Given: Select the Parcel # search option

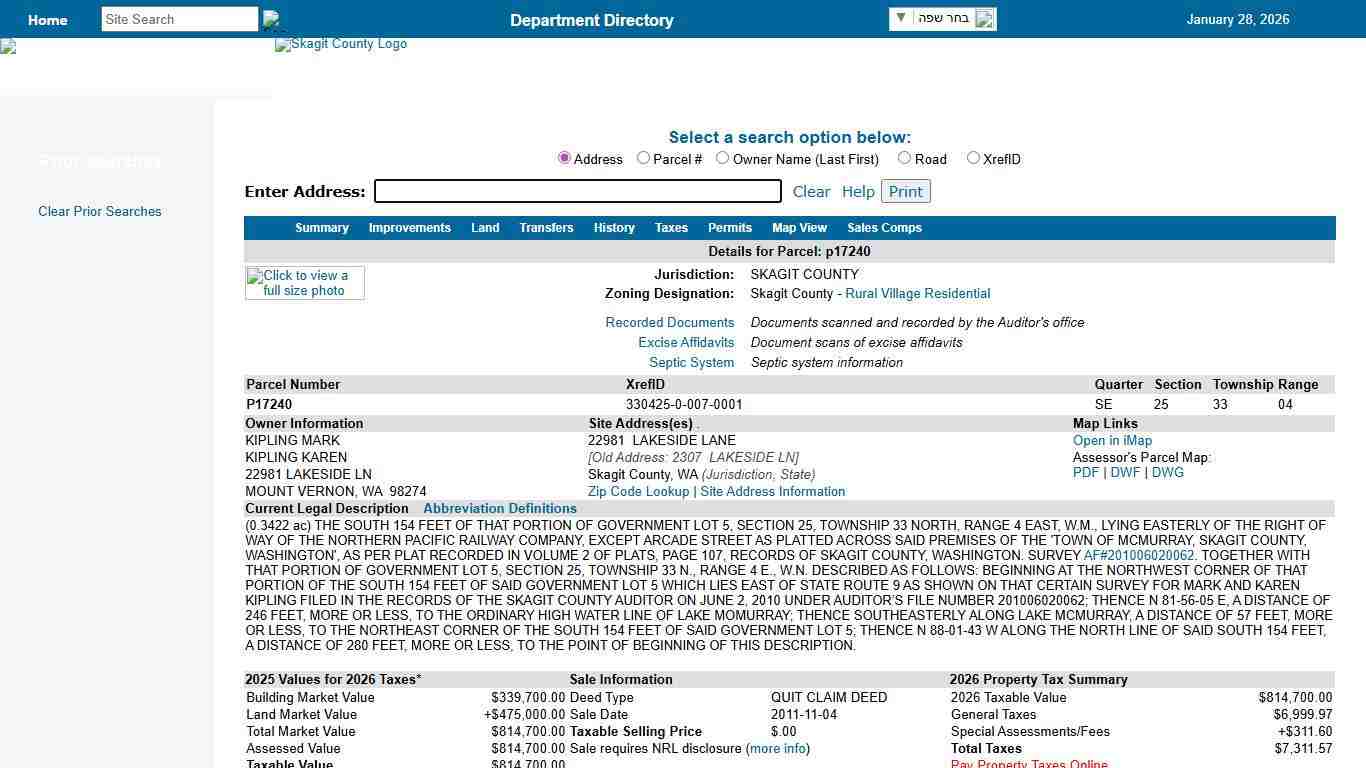Looking at the screenshot, I should click(x=643, y=157).
